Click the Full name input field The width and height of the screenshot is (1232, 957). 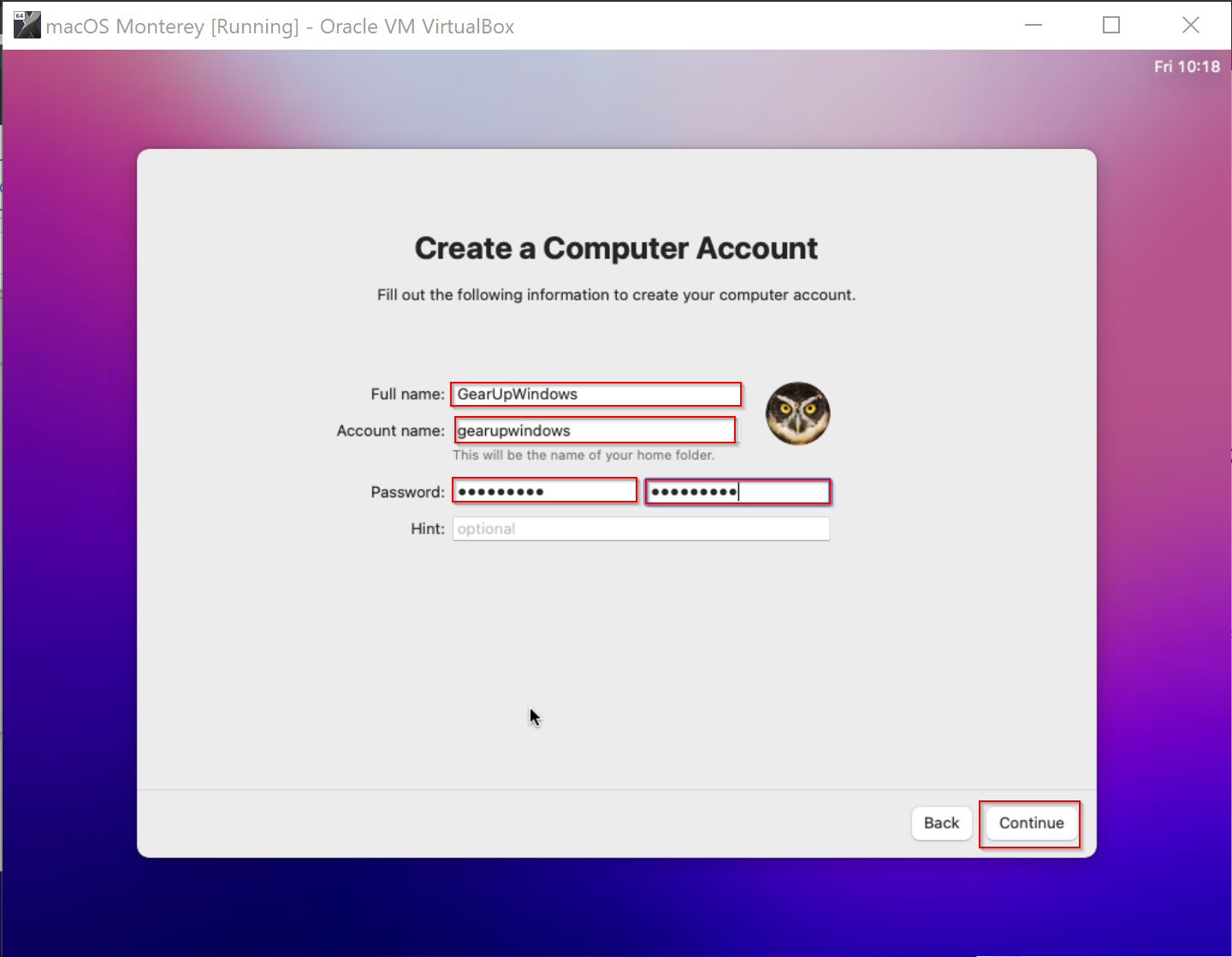[596, 394]
